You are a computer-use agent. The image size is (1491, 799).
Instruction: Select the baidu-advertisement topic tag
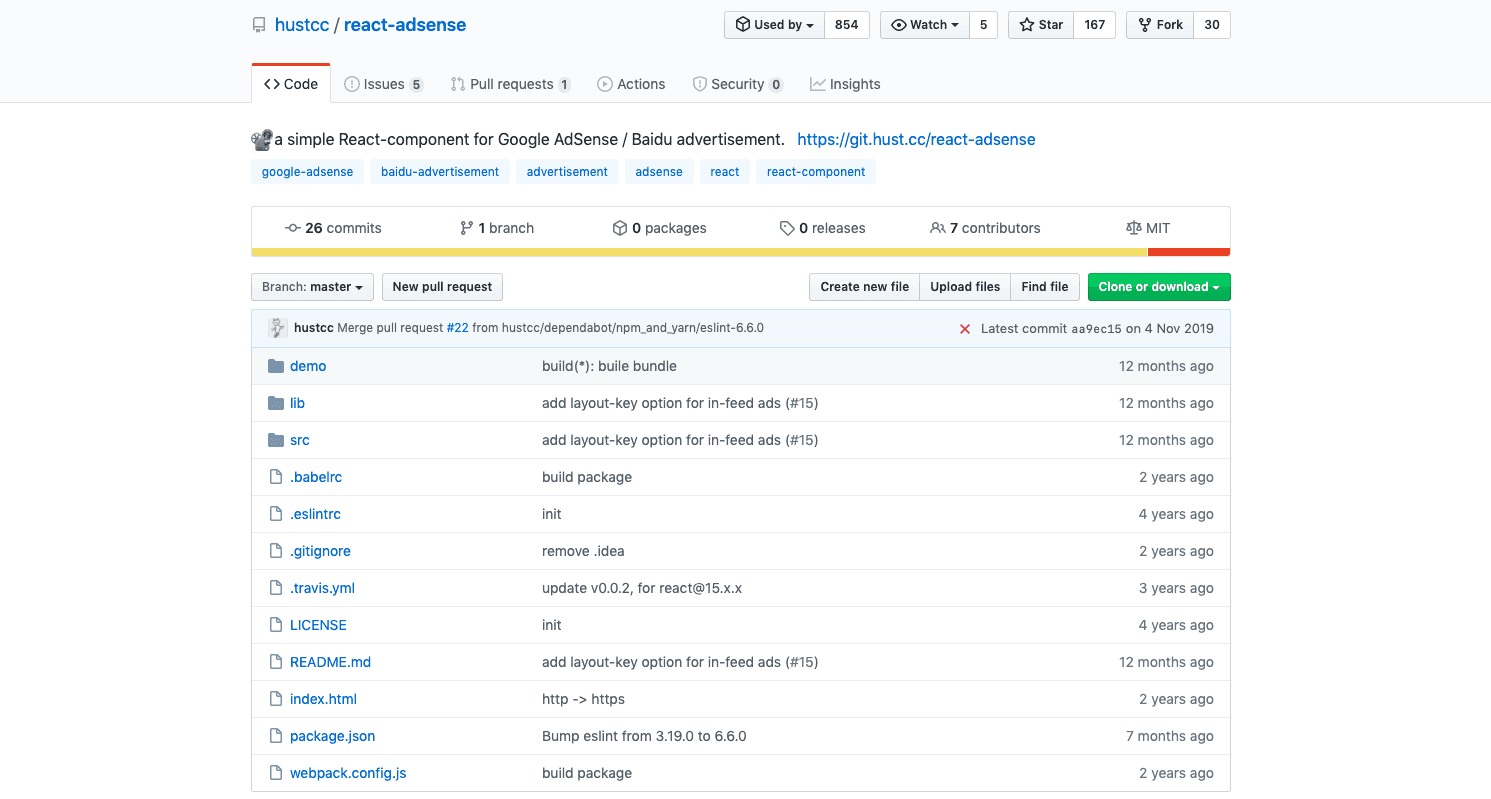440,172
